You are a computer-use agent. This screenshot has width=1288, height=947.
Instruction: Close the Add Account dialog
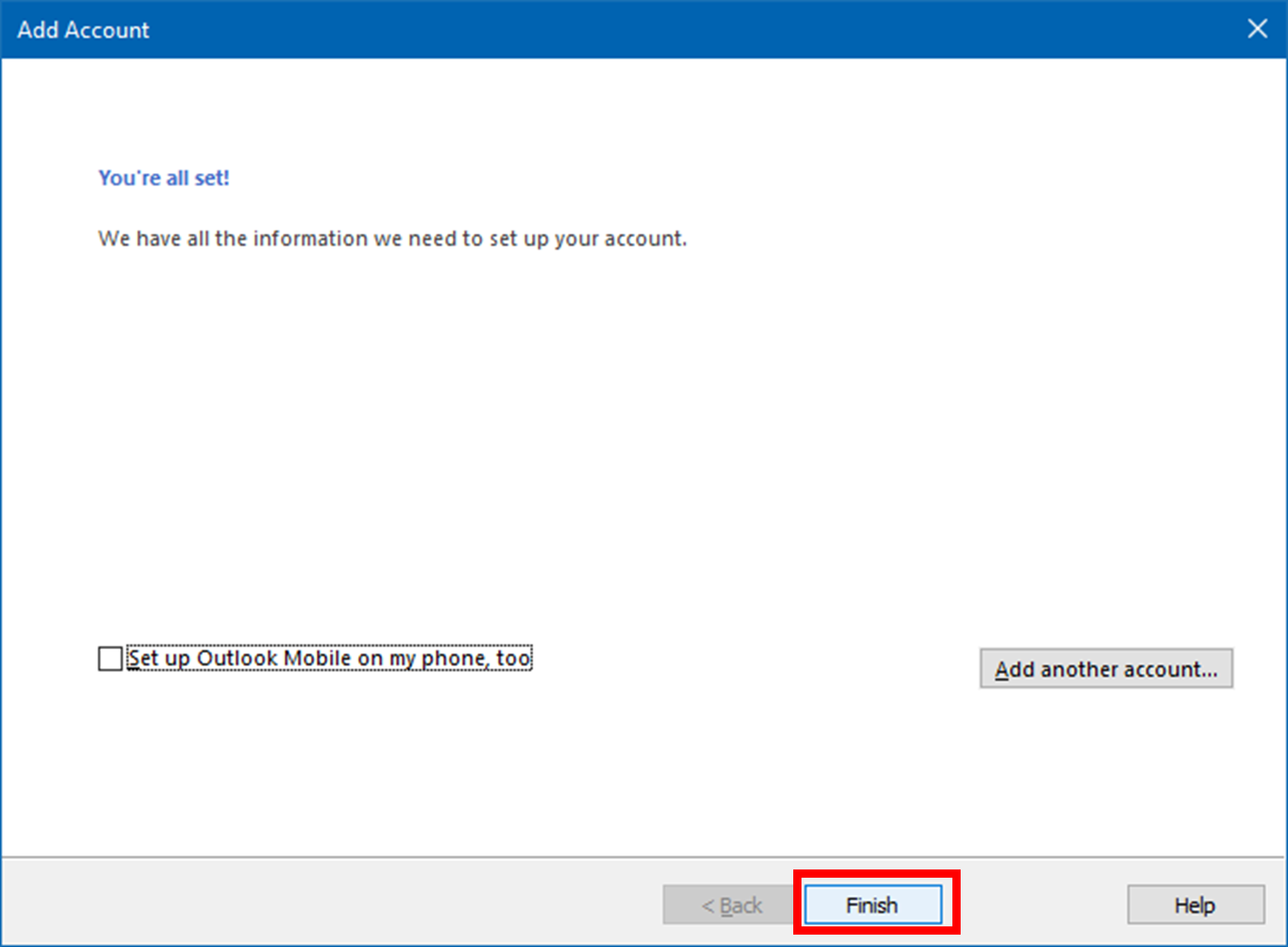tap(1257, 29)
